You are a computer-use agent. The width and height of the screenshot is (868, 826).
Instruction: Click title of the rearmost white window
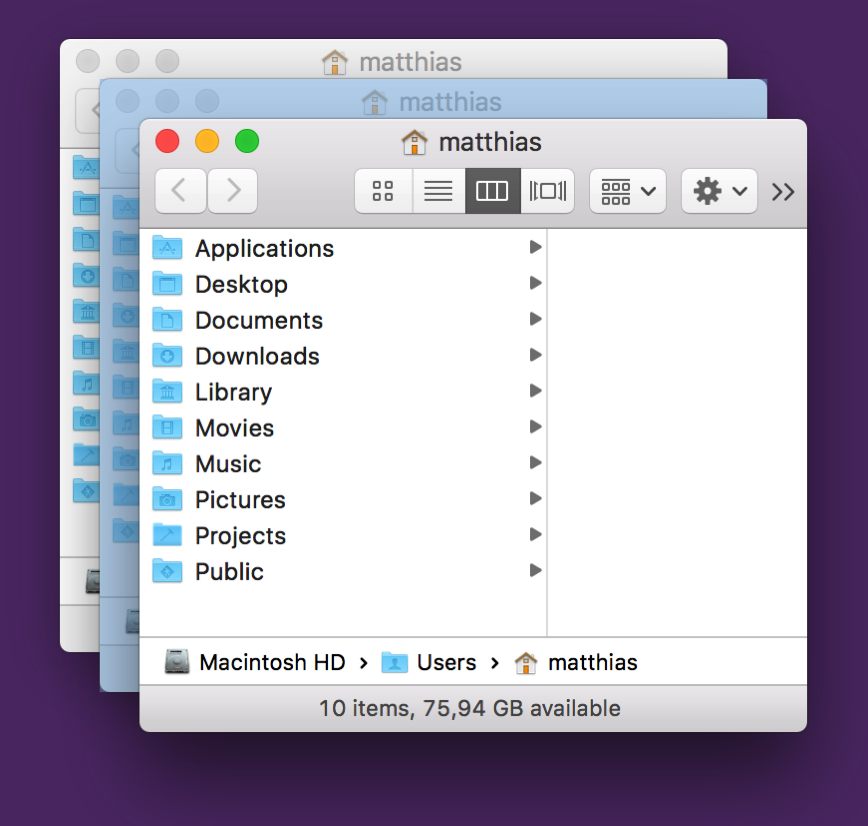(x=411, y=62)
